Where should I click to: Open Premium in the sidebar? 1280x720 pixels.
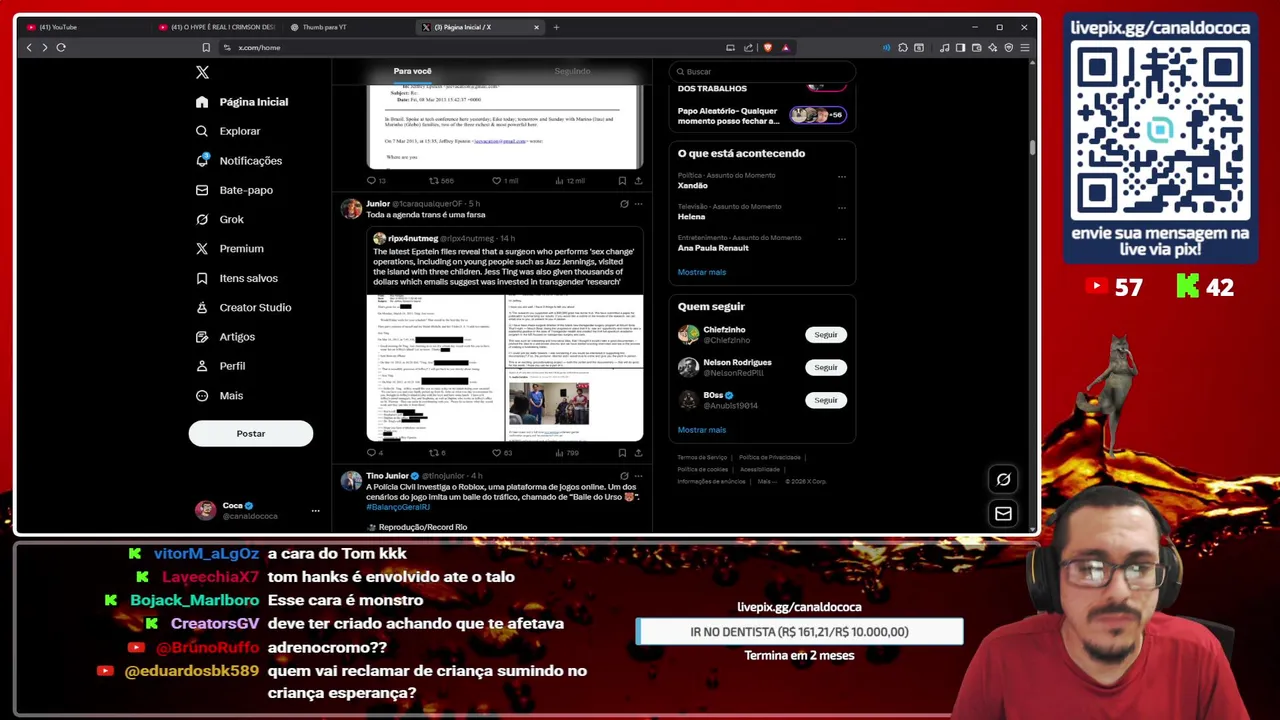231,248
